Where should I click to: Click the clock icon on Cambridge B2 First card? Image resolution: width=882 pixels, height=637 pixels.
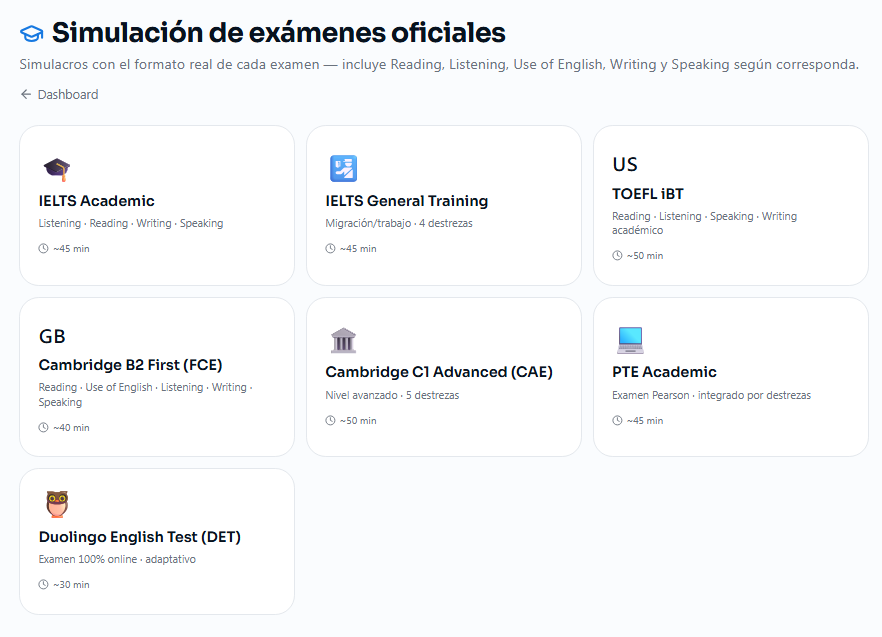tap(43, 428)
